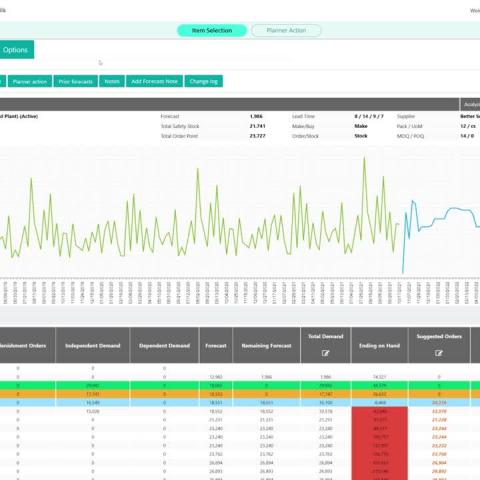Image resolution: width=480 pixels, height=480 pixels.
Task: Open the Notes button
Action: coord(112,81)
